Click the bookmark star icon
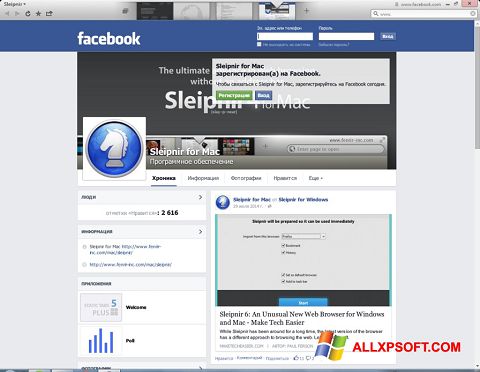Viewport: 480px width, 372px height. (x=38, y=14)
